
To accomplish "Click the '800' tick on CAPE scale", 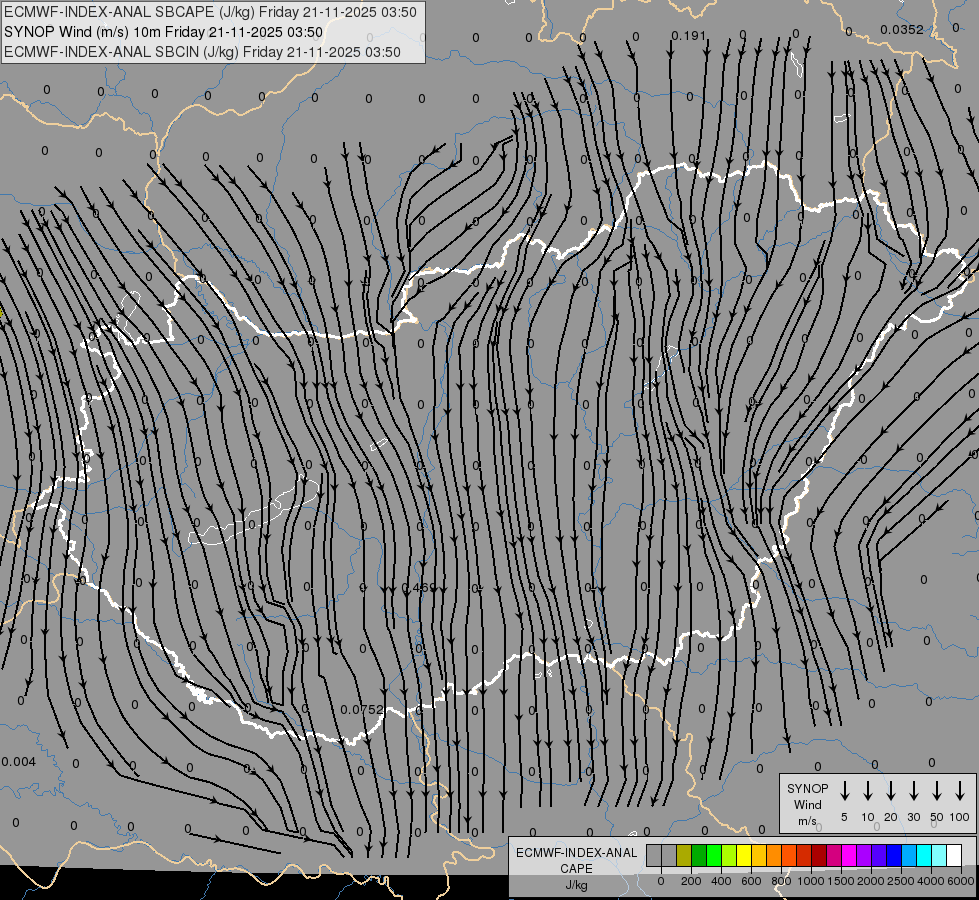I will pos(781,881).
